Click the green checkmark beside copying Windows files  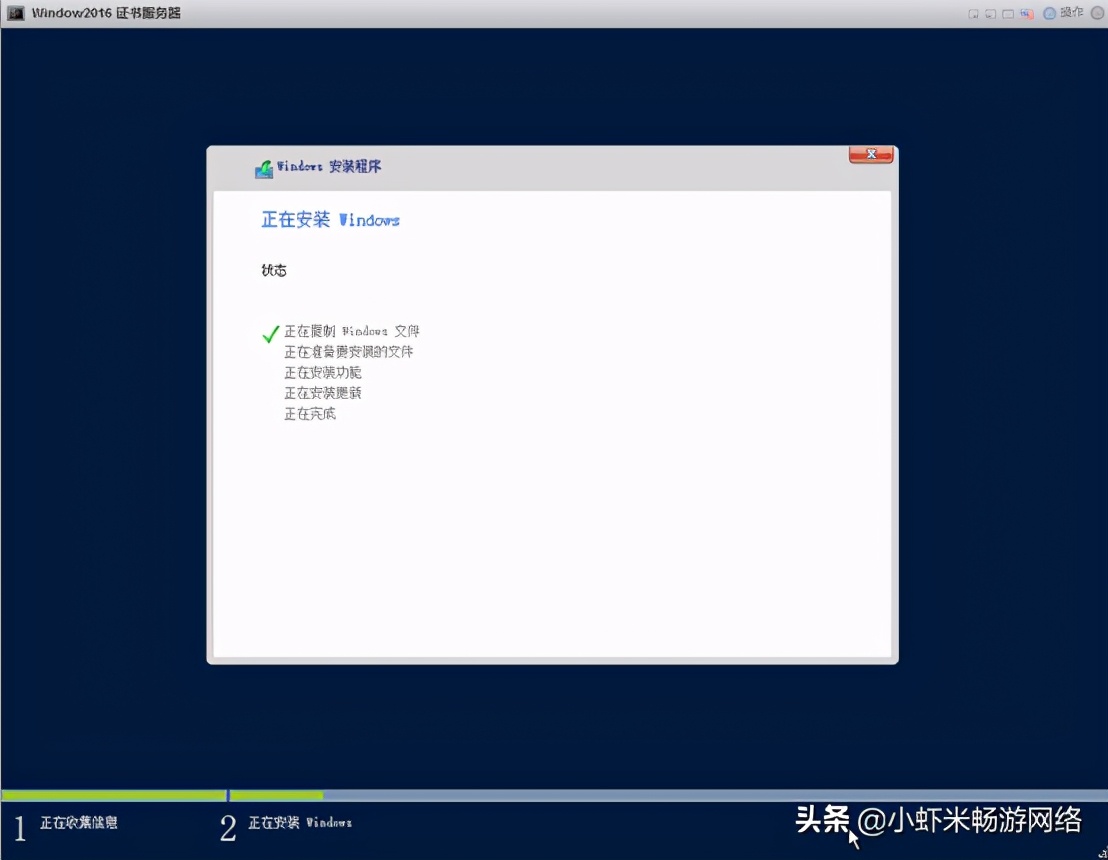[x=271, y=334]
